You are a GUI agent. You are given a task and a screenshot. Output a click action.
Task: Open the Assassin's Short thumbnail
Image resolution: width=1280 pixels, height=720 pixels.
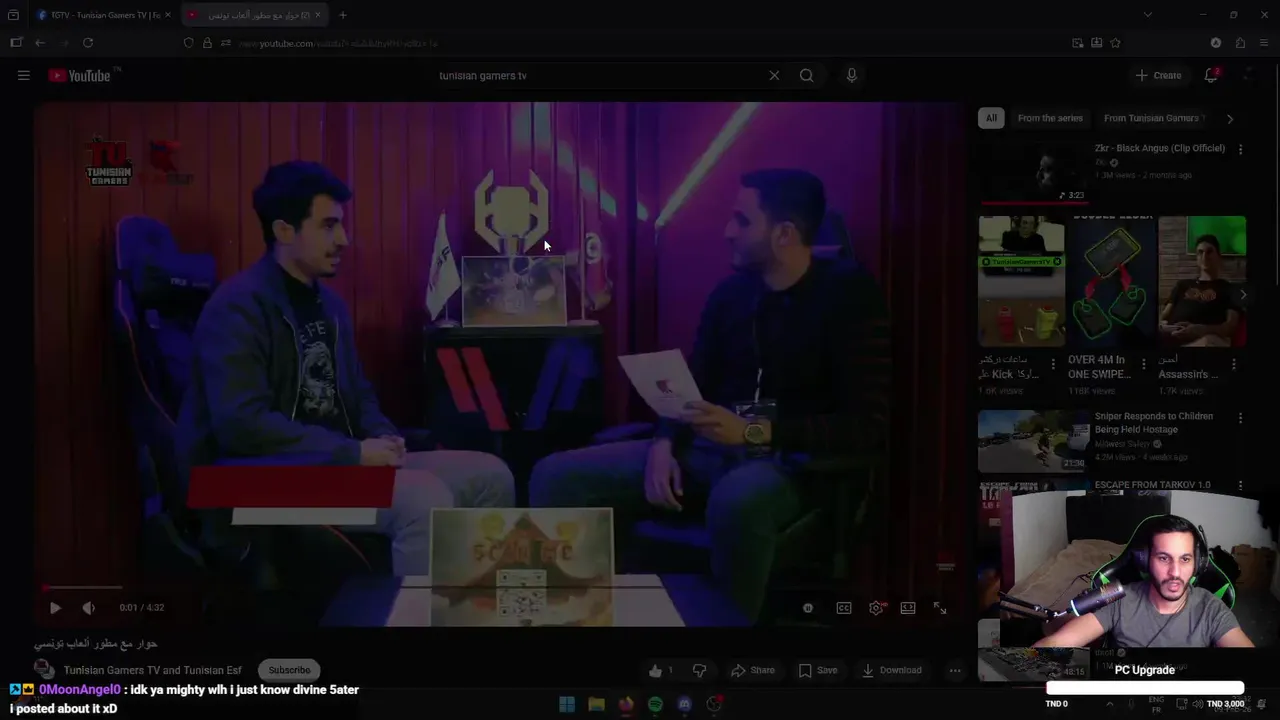(1202, 281)
